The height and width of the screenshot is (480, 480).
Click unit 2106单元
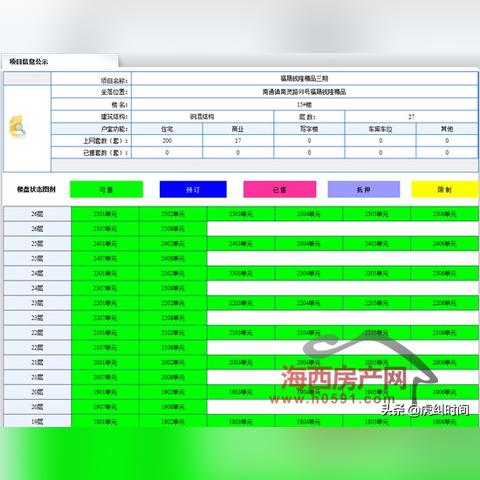tap(444, 333)
